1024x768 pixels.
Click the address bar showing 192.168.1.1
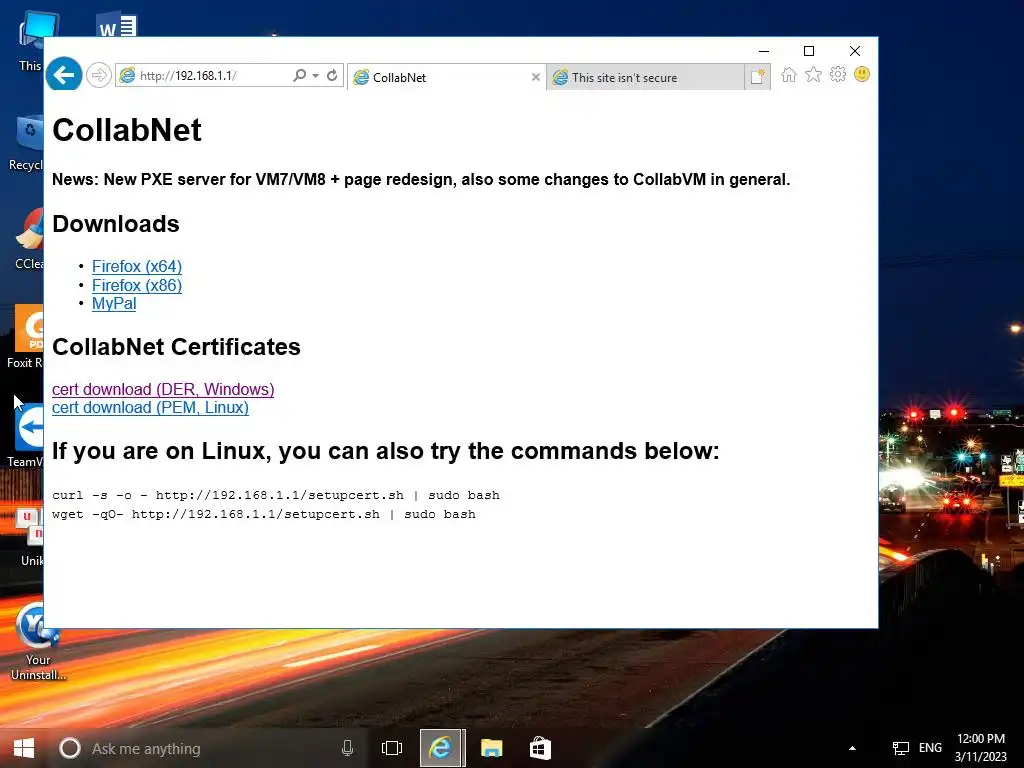[202, 76]
